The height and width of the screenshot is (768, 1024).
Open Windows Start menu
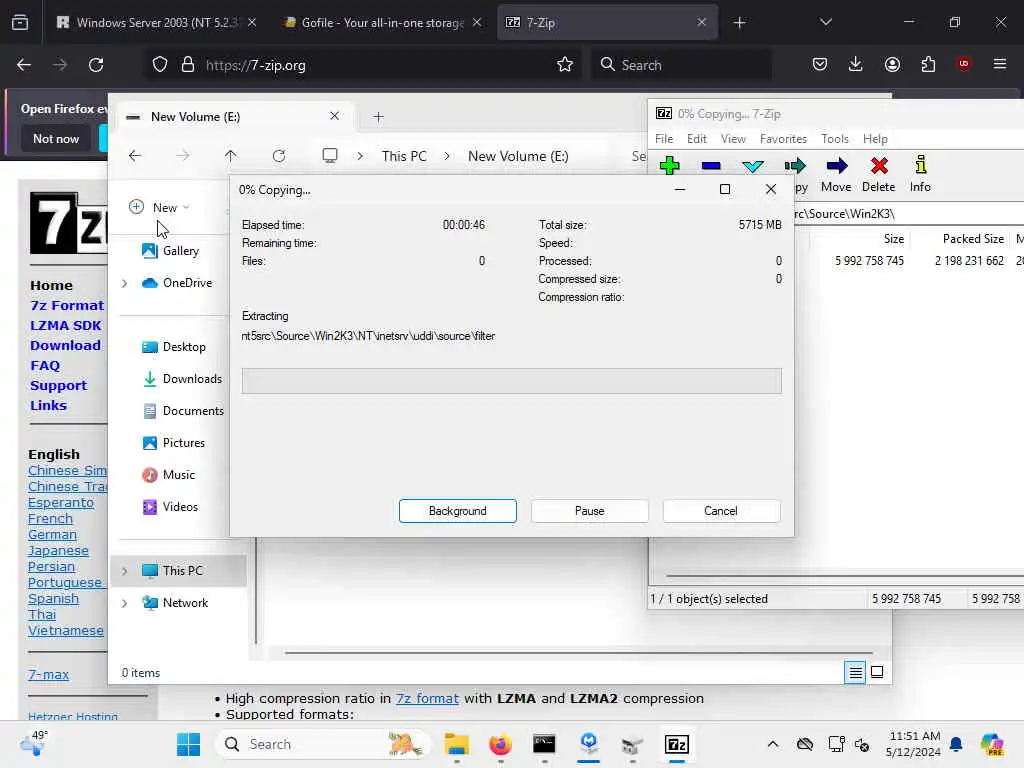tap(189, 744)
